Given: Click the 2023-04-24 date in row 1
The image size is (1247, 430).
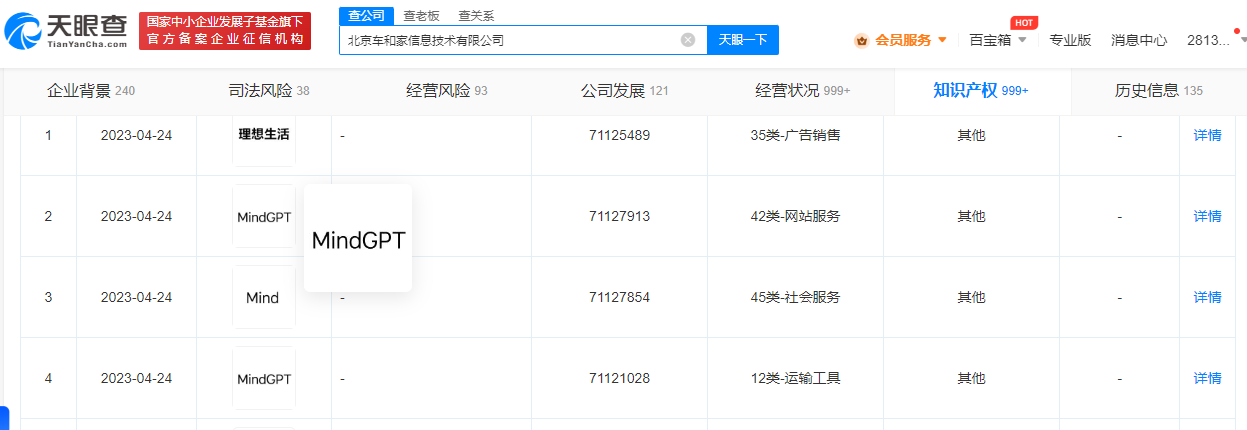Looking at the screenshot, I should pos(136,135).
